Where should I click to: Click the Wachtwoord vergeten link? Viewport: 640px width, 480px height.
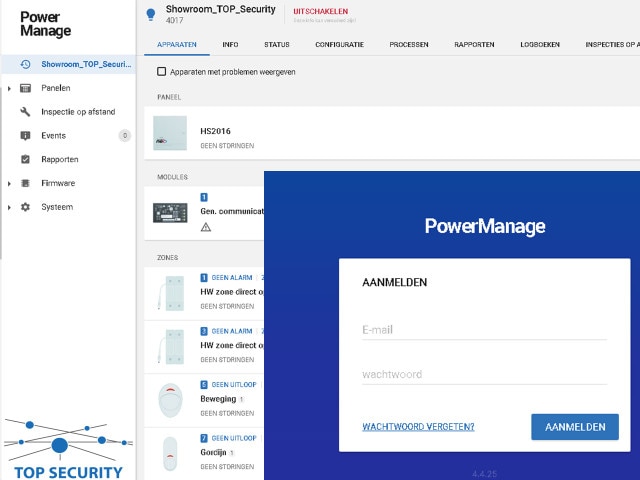(418, 427)
